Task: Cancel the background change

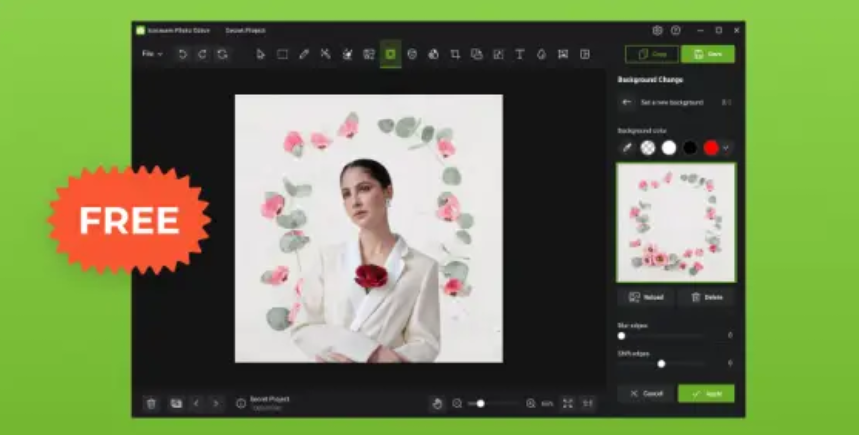Action: pos(646,393)
